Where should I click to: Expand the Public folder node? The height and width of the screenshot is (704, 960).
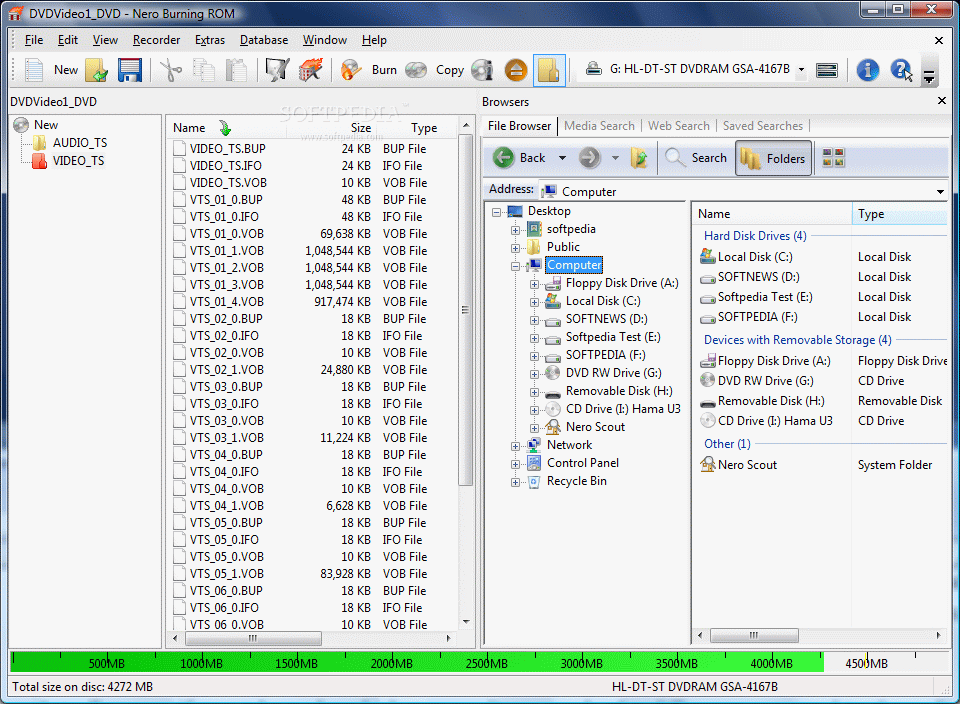coord(516,249)
